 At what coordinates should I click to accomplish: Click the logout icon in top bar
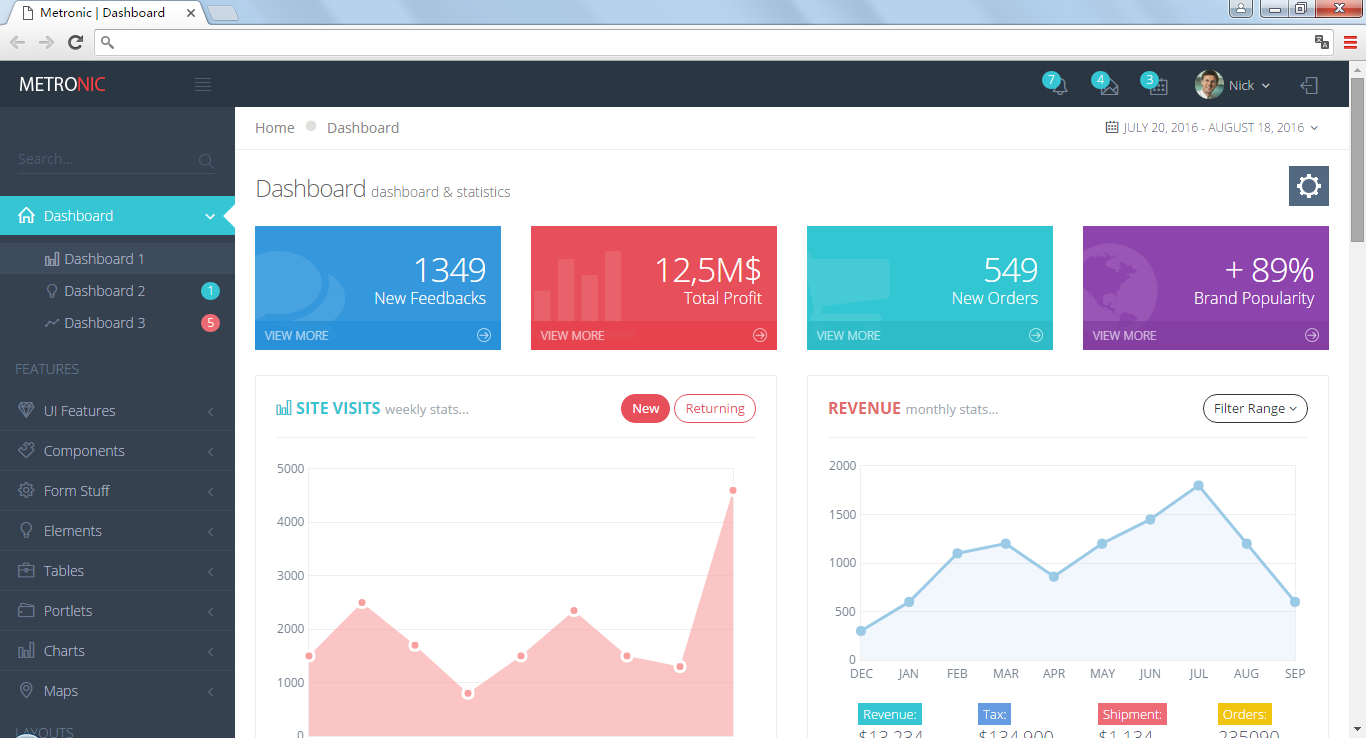(x=1309, y=86)
